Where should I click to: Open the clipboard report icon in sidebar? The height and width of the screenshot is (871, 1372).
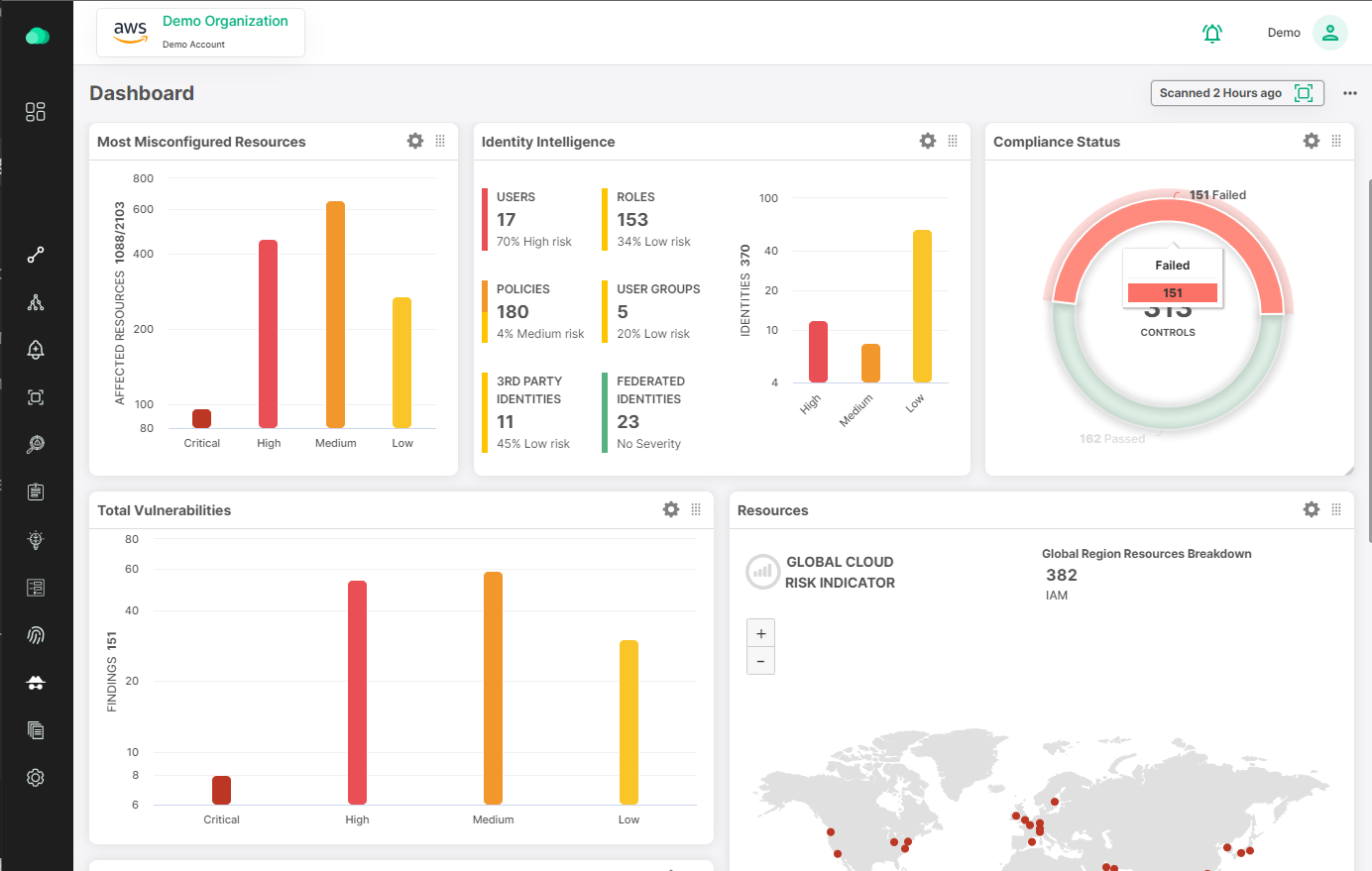point(36,492)
